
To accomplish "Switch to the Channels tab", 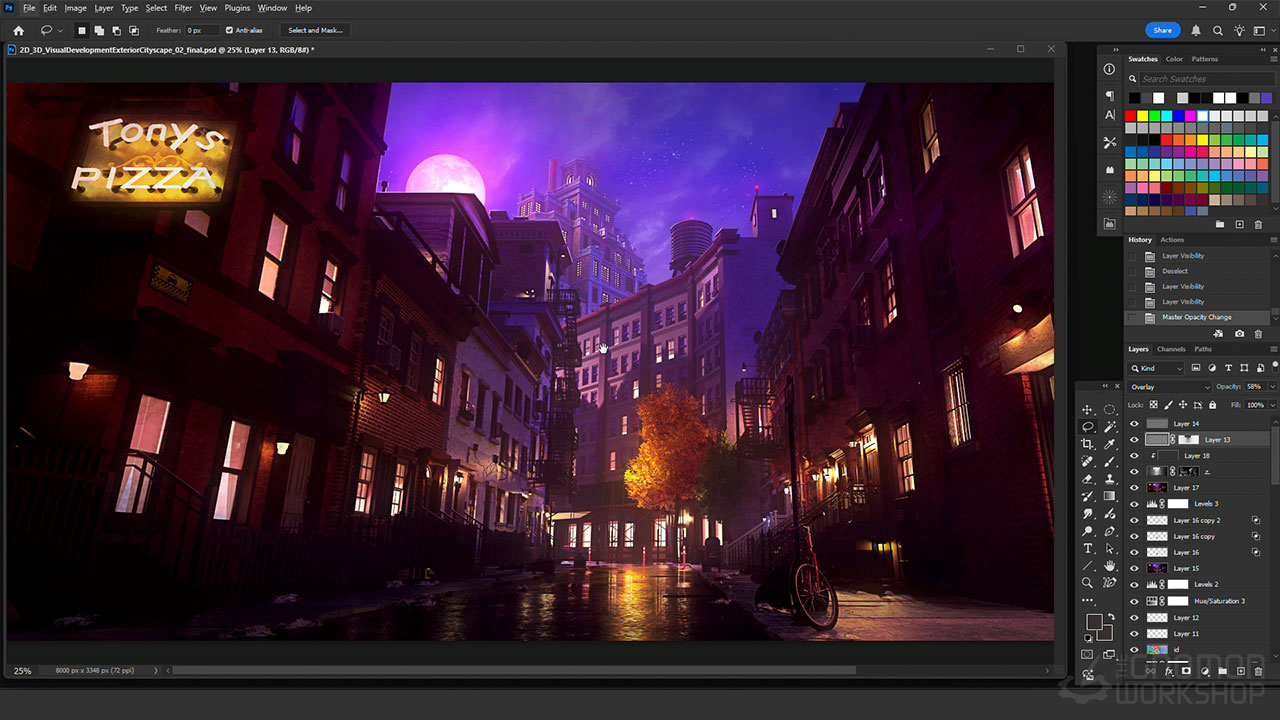I will (x=1171, y=349).
